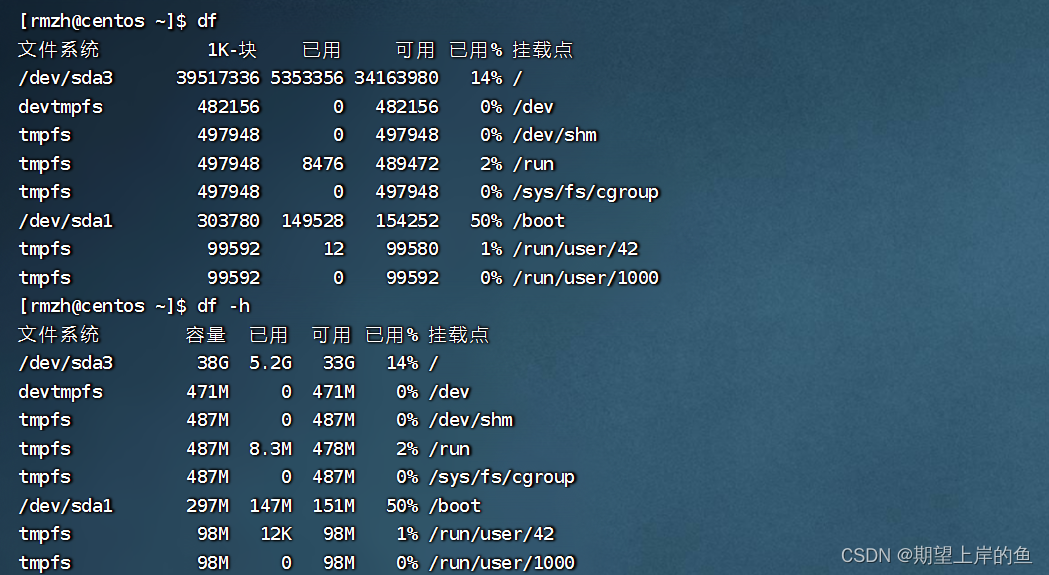Screen dimensions: 1049x575
Task: Click the 38G capacity value
Action: tap(212, 363)
